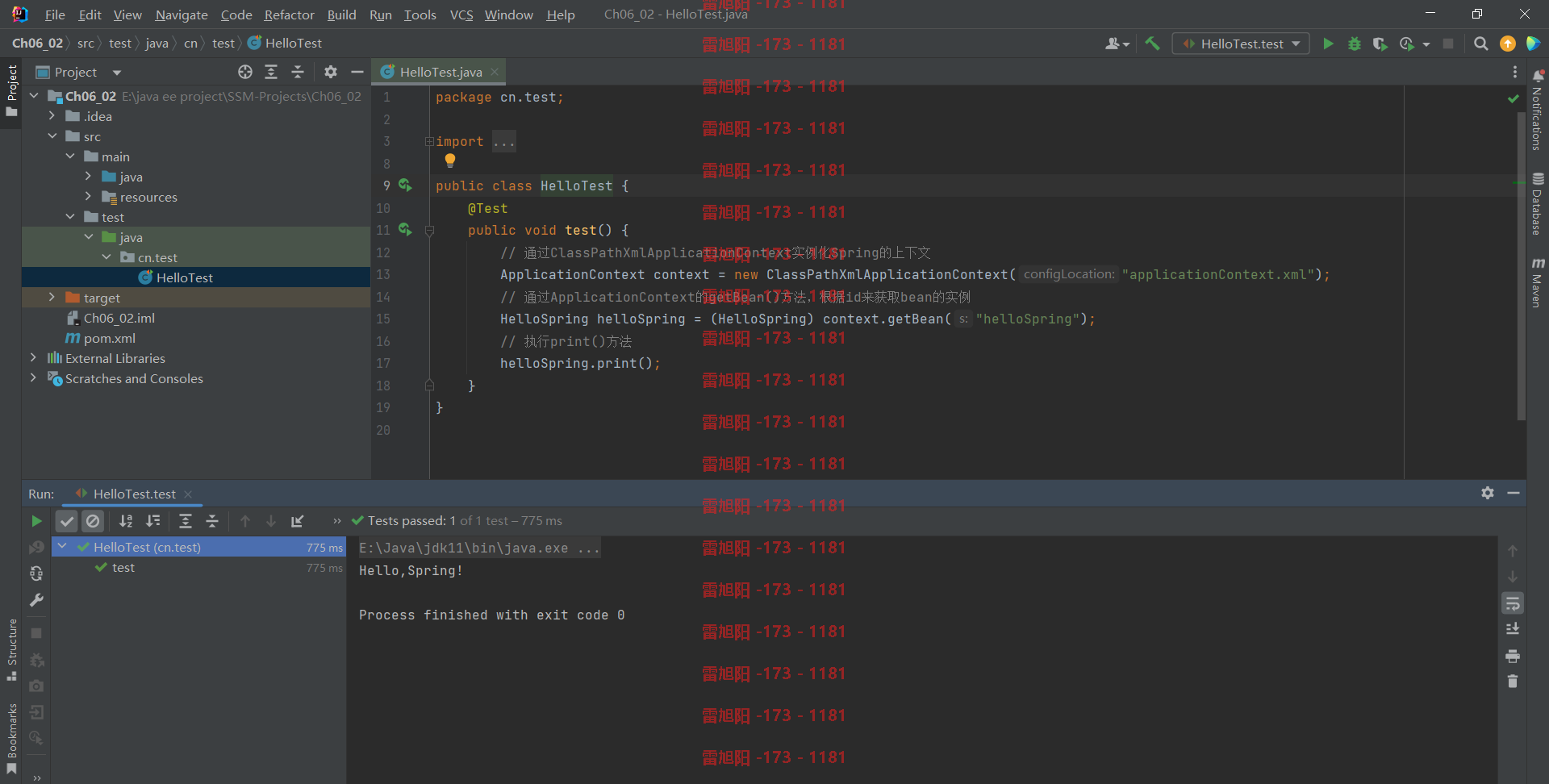The image size is (1549, 784).
Task: Export test results icon
Action: (298, 521)
